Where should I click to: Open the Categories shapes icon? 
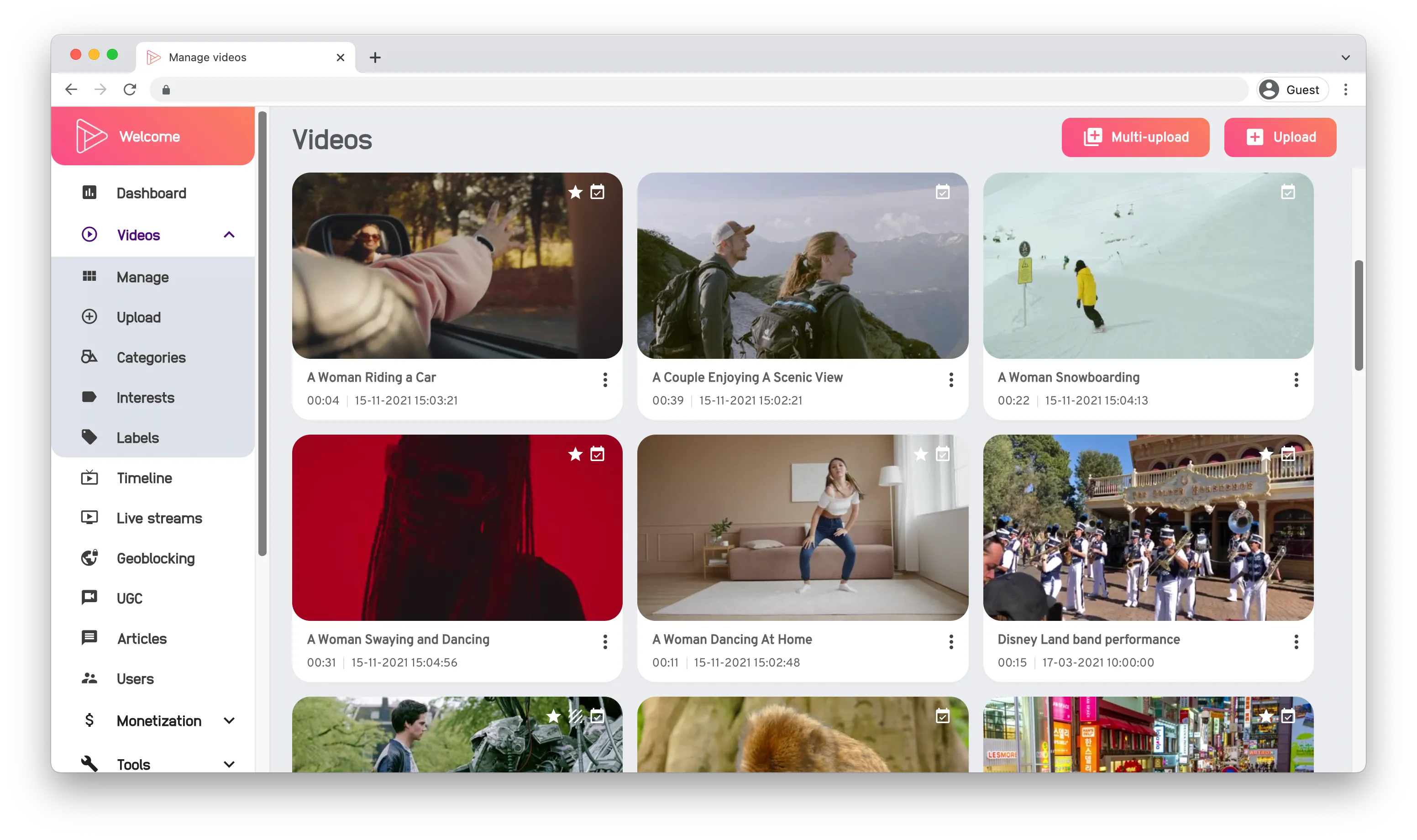[89, 357]
